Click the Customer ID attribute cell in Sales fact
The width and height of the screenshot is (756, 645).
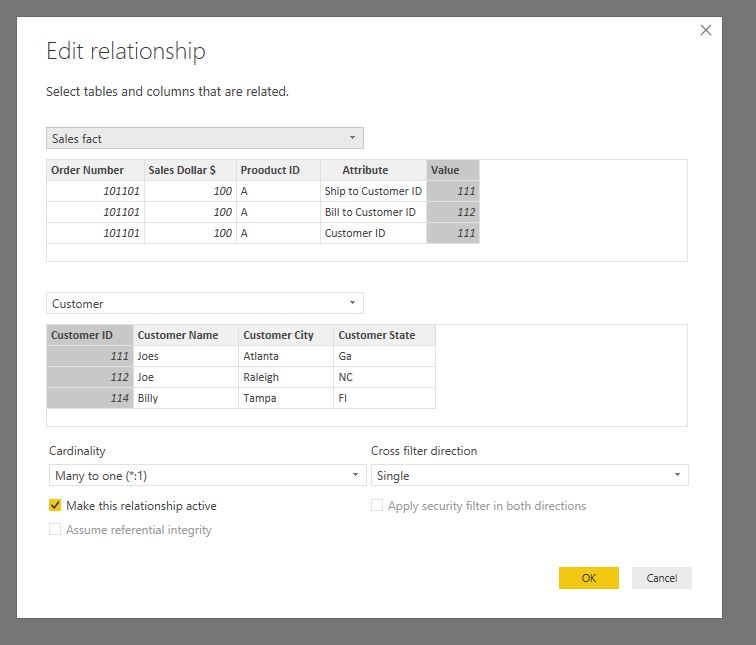click(x=374, y=233)
